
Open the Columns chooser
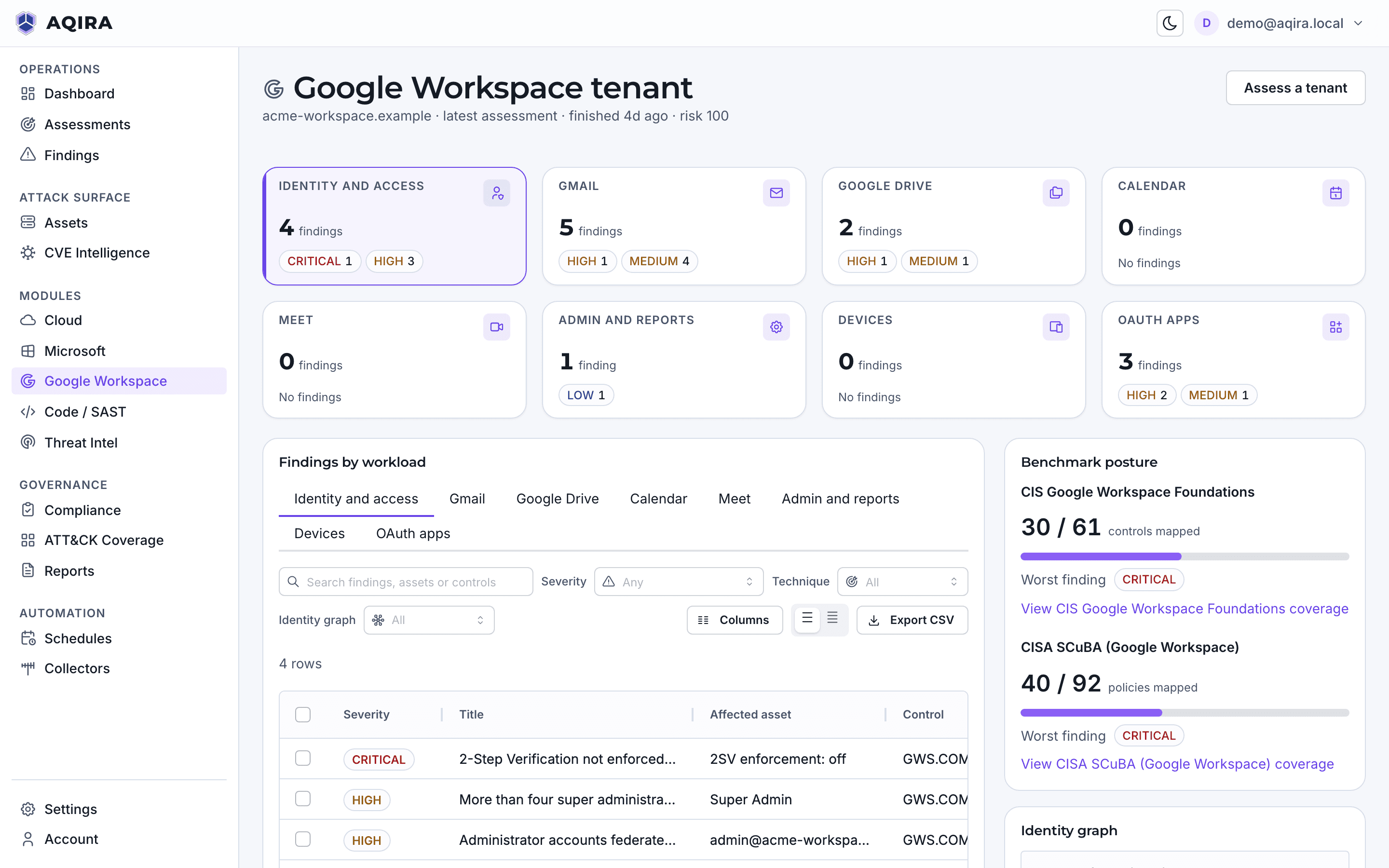pos(734,620)
